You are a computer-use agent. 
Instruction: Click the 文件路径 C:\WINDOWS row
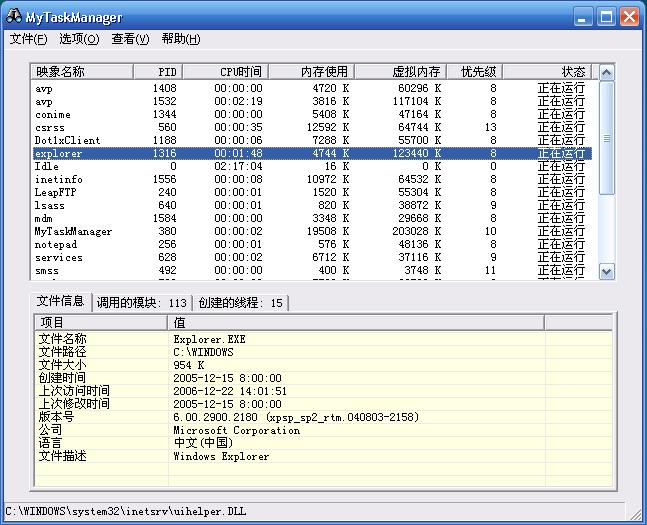324,352
